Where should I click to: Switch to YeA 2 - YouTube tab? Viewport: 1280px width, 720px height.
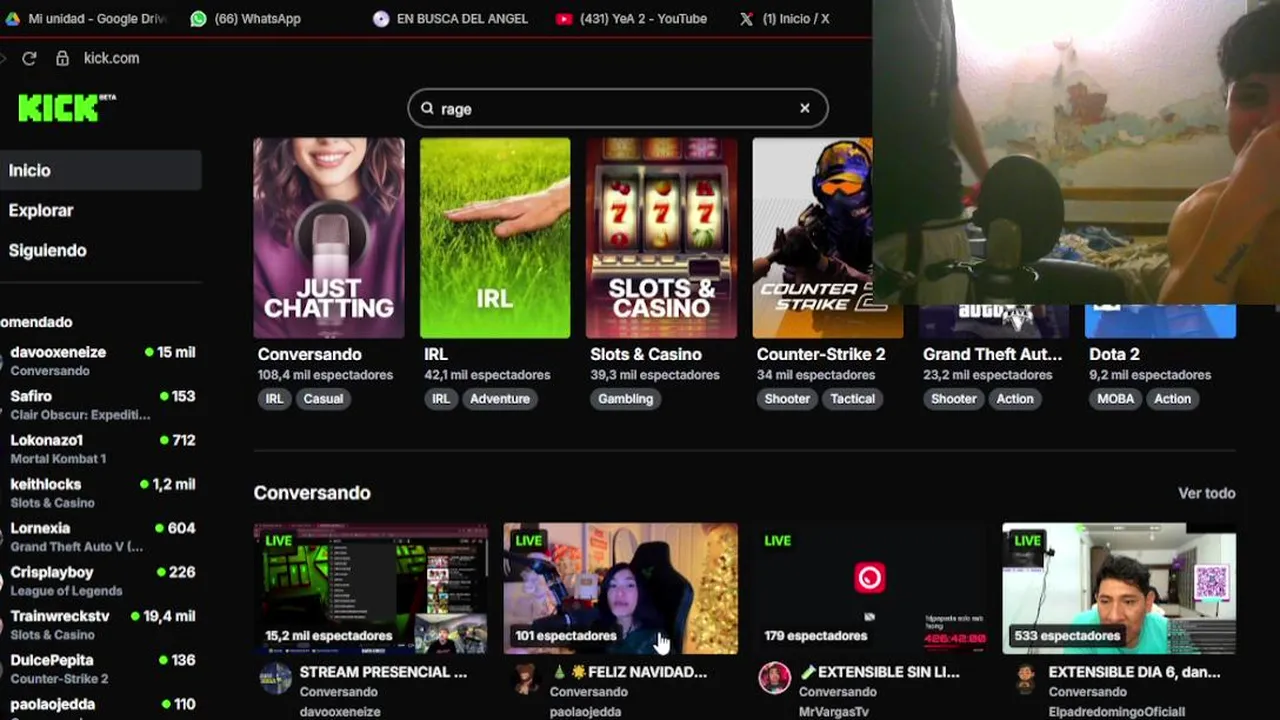pos(632,18)
